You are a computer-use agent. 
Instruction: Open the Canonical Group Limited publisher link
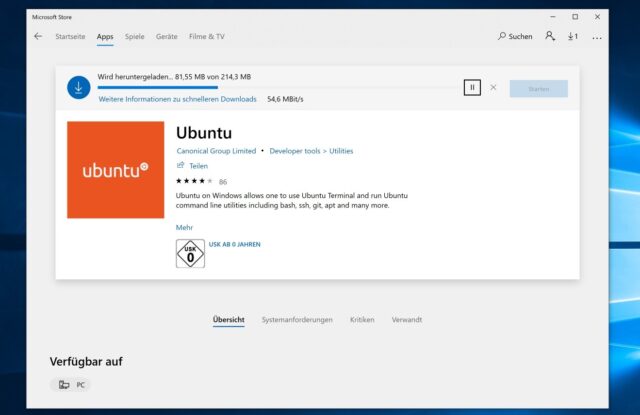click(x=216, y=151)
